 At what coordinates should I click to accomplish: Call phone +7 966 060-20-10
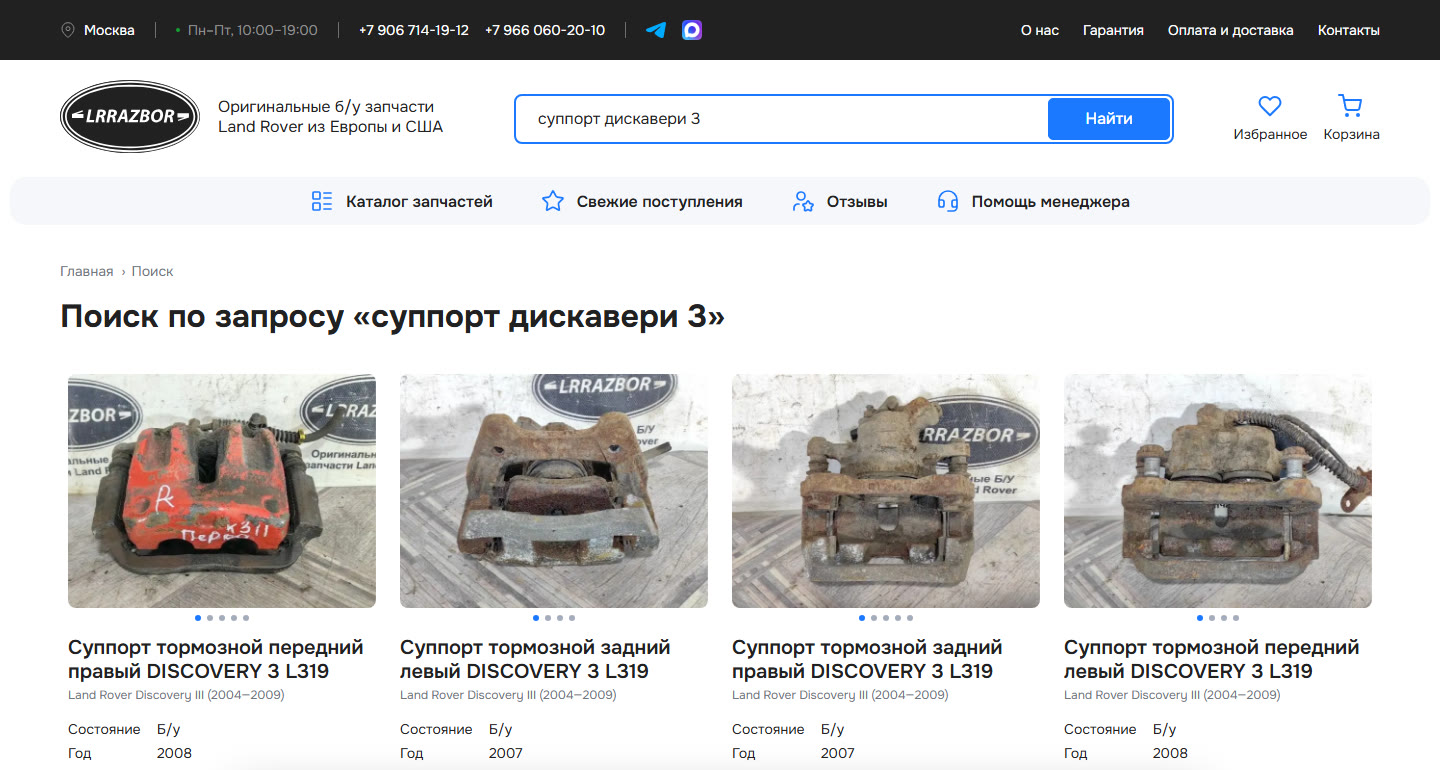click(545, 30)
